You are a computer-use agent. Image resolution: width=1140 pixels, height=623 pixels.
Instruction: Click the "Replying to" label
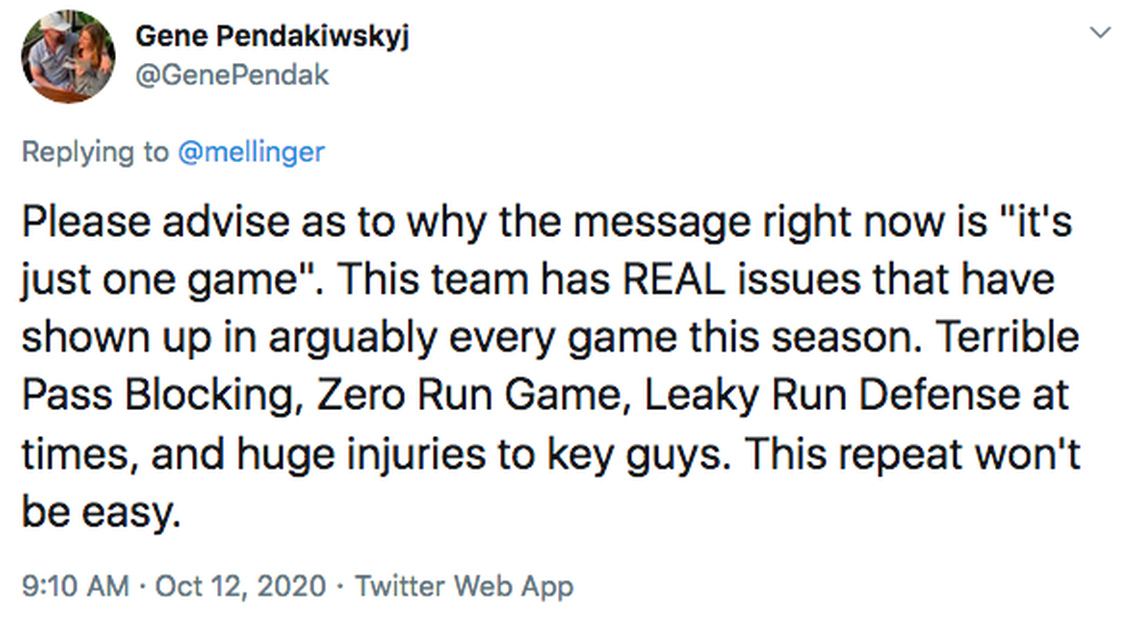tap(95, 152)
